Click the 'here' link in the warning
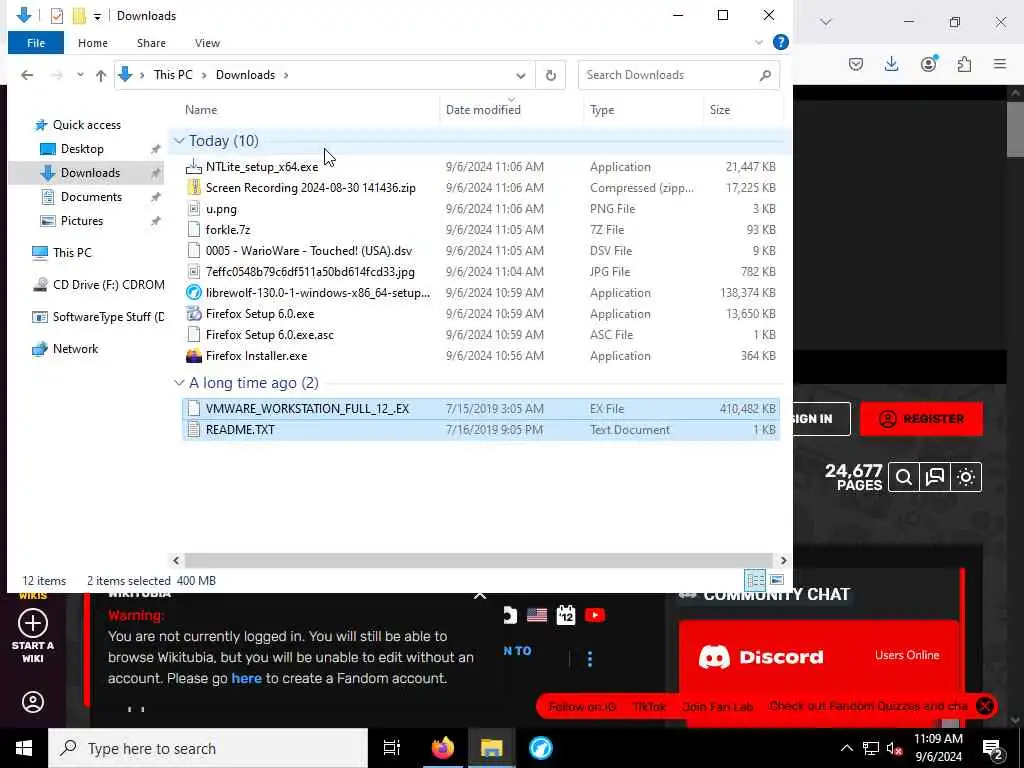 (x=246, y=679)
